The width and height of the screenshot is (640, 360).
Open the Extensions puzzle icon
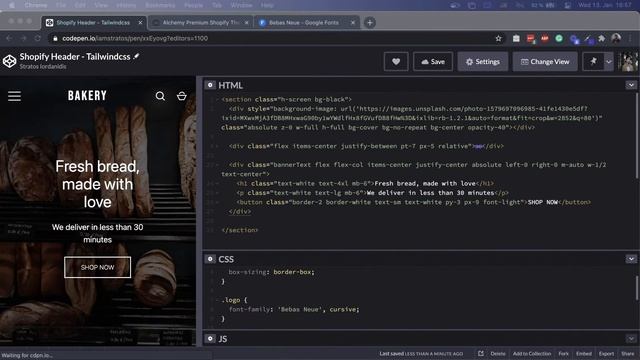click(602, 38)
